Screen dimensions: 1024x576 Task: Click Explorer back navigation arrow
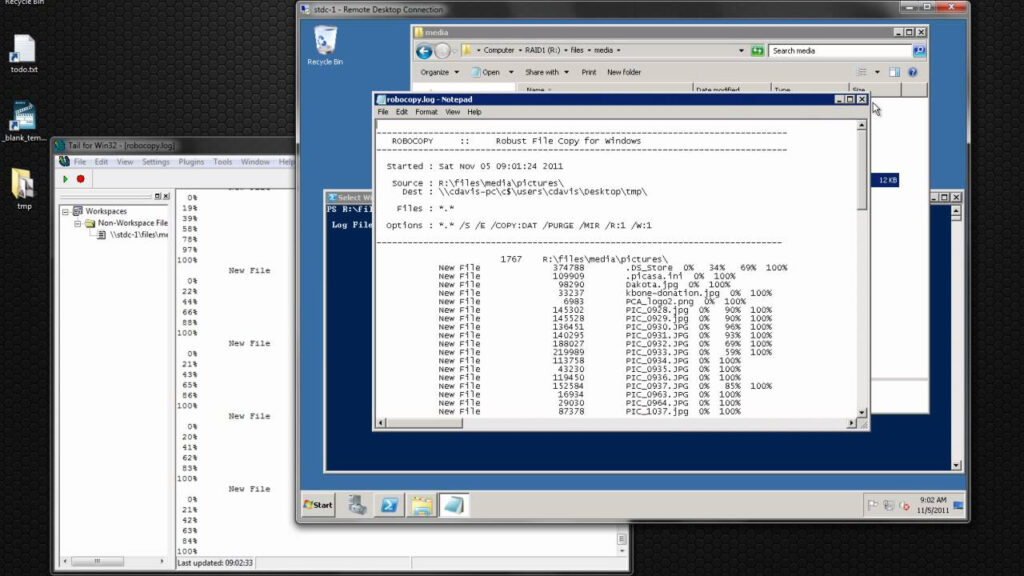coord(424,51)
